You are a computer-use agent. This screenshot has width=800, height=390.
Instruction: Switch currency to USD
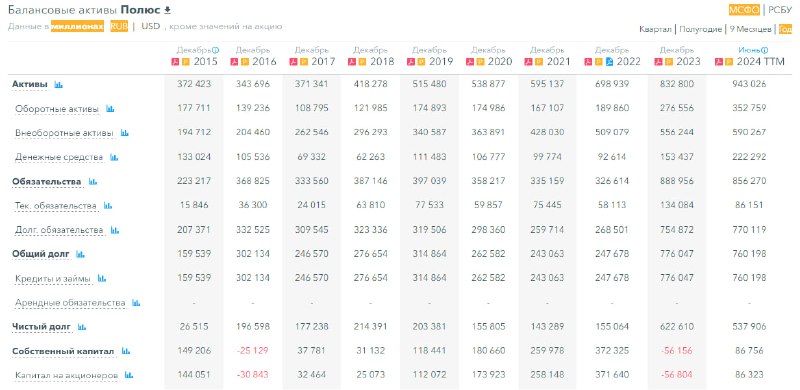tap(151, 26)
